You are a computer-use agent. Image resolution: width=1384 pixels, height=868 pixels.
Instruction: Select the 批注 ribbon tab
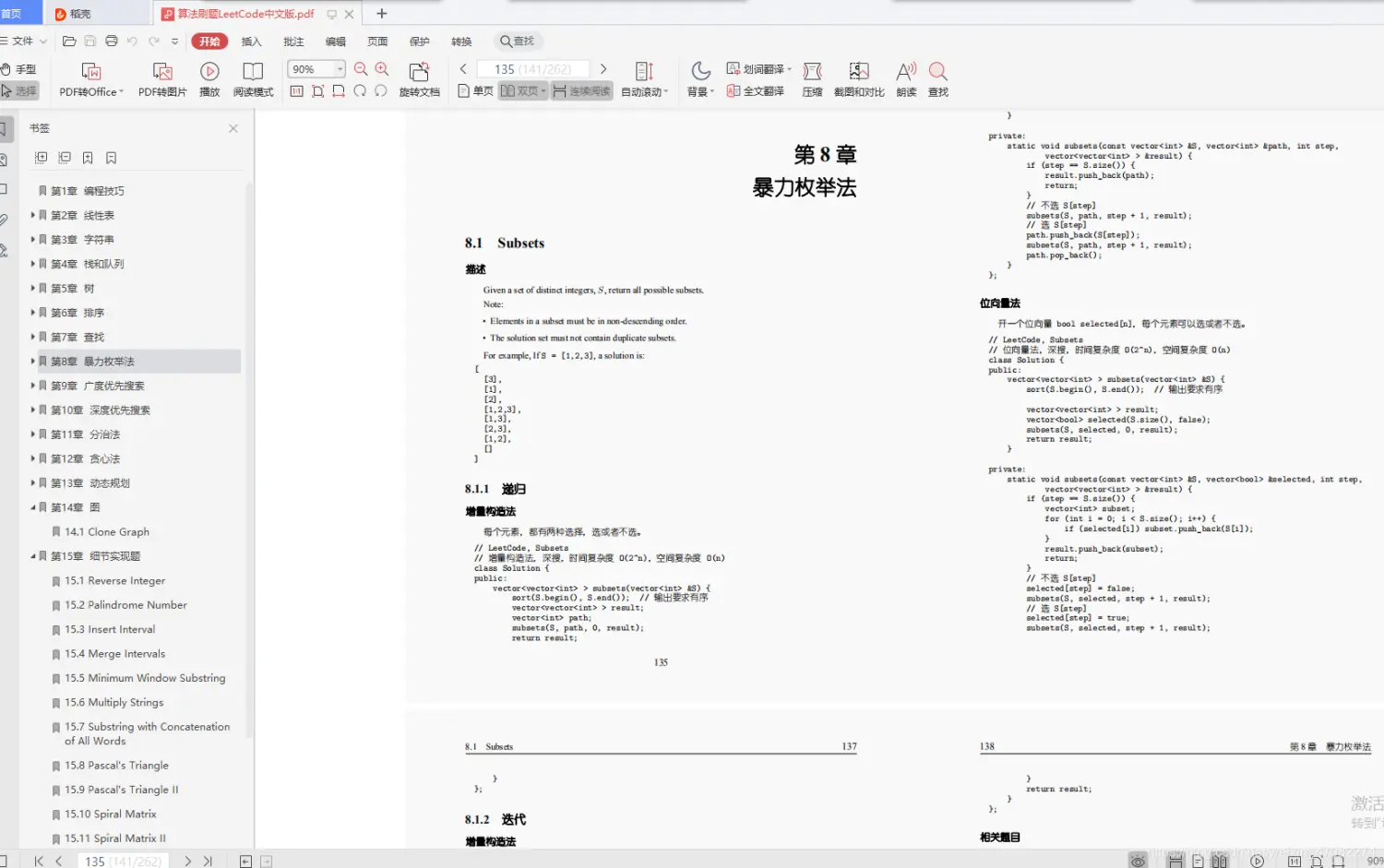293,42
